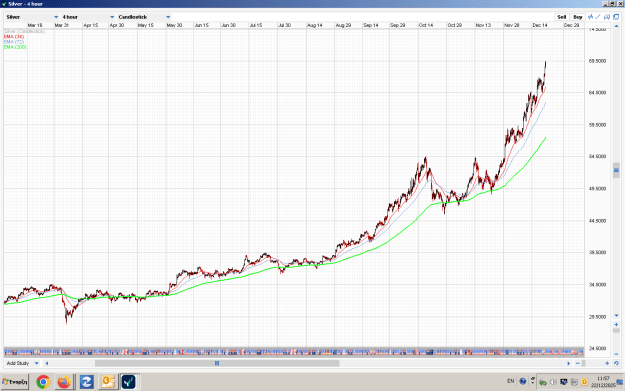Click the 34.5000 price axis label
Viewport: 625px width, 391px height.
point(597,285)
